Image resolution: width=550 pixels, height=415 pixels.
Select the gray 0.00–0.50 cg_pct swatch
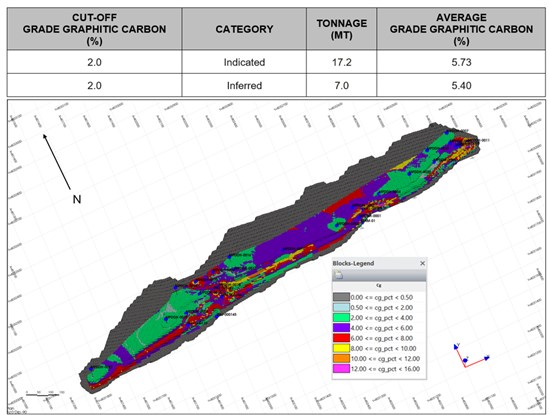341,297
